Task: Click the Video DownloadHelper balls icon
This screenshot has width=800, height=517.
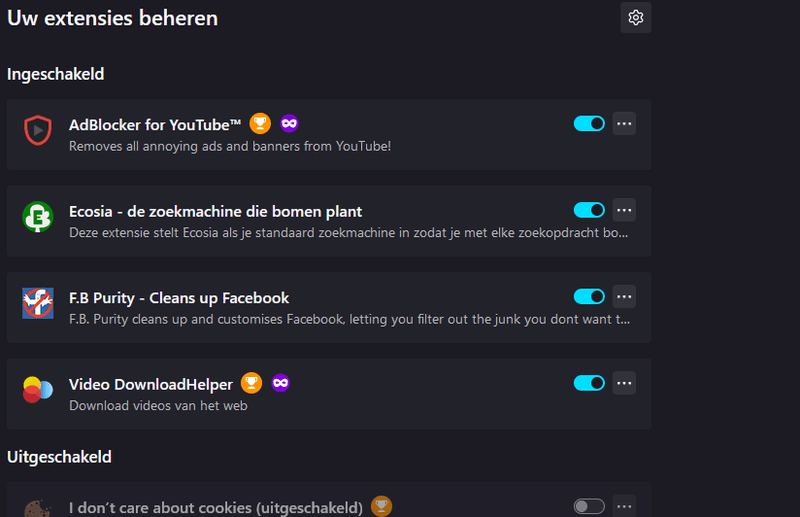Action: (38, 390)
